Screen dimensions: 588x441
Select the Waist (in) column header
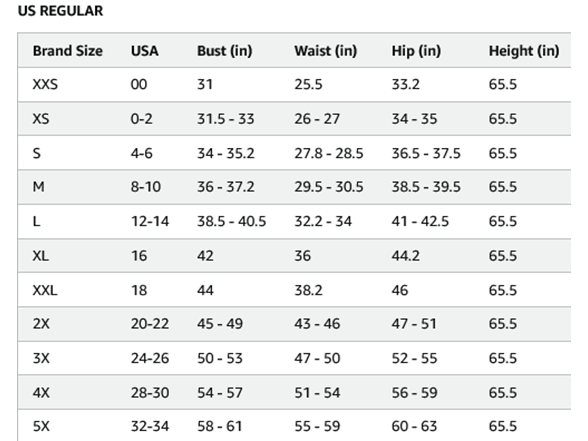(326, 51)
